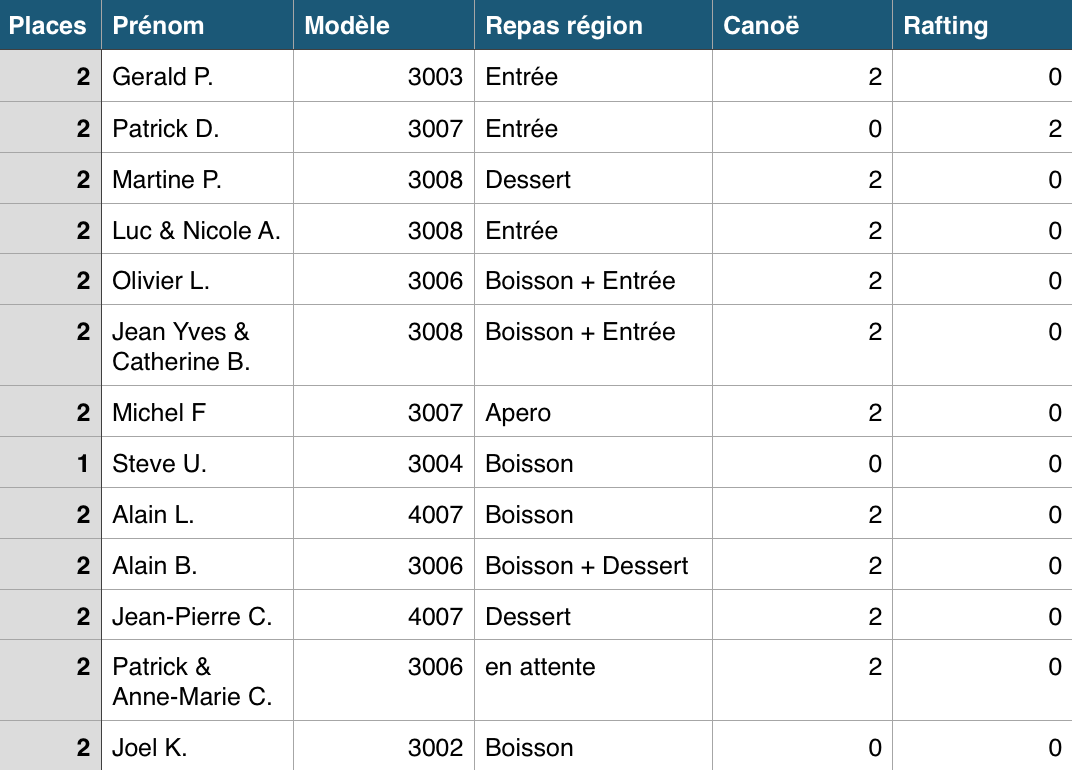Screen dimensions: 1072x770
Task: Select the Places column header
Action: 51,25
